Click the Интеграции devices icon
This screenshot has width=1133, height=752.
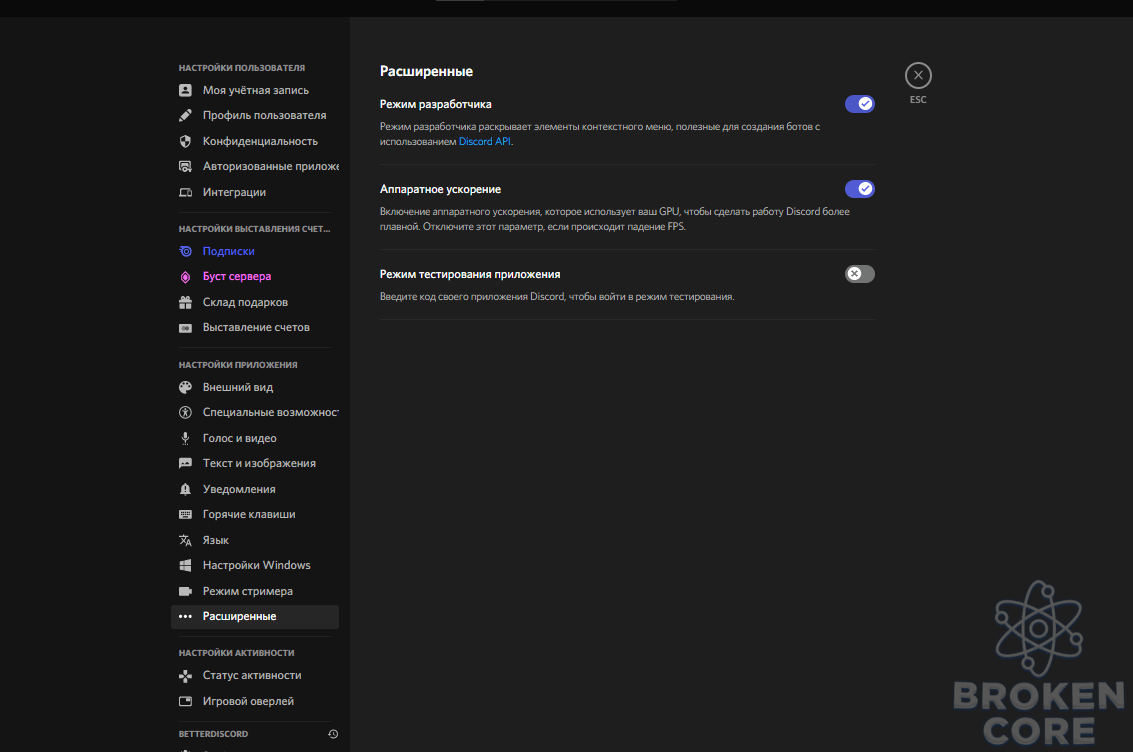(x=185, y=192)
